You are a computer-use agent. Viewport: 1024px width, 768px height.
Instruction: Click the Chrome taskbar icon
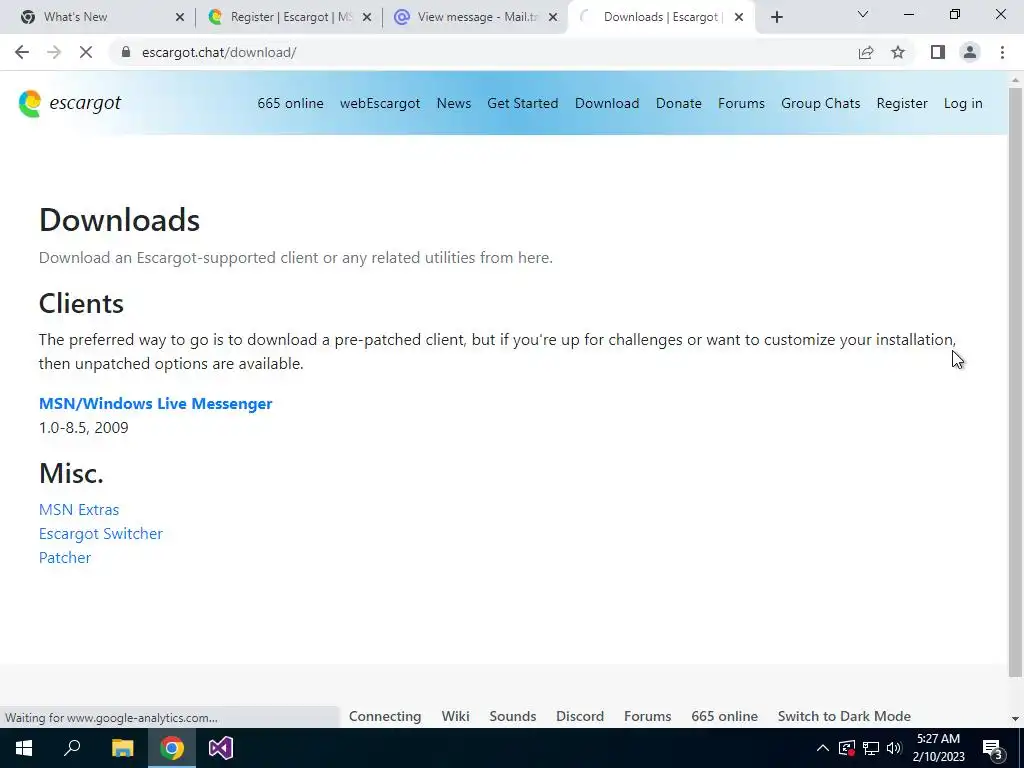pyautogui.click(x=172, y=748)
